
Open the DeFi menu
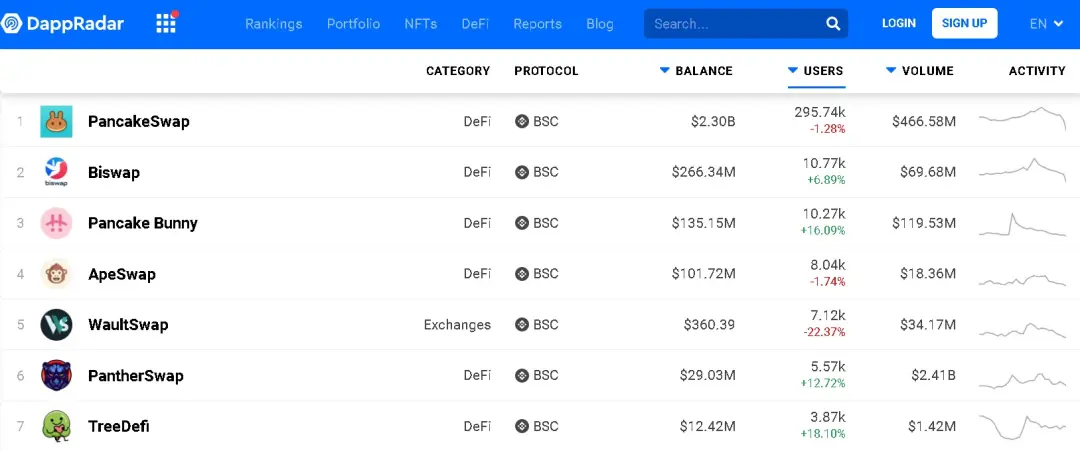[x=475, y=24]
